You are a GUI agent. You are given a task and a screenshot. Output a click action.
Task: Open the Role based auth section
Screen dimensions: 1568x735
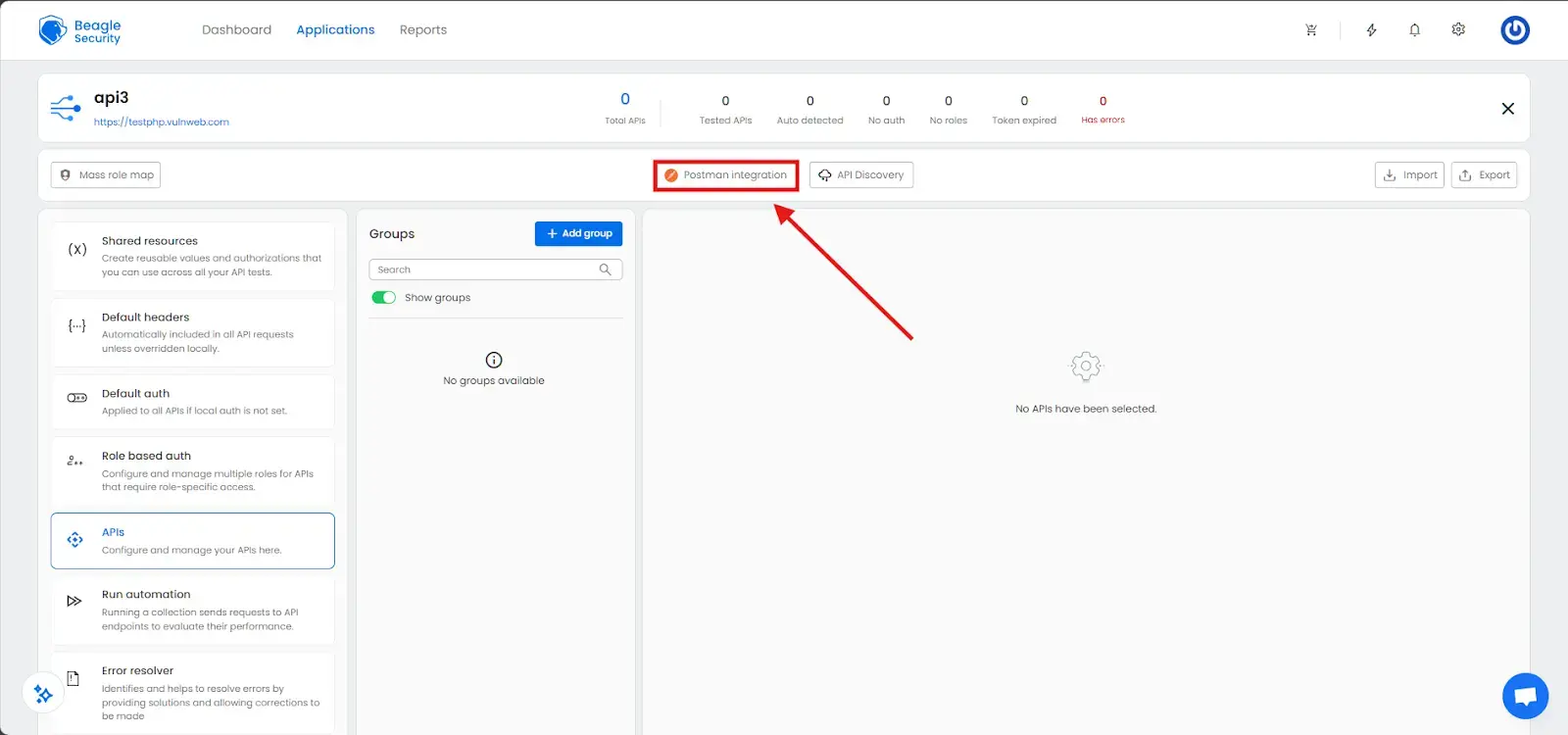pyautogui.click(x=193, y=471)
